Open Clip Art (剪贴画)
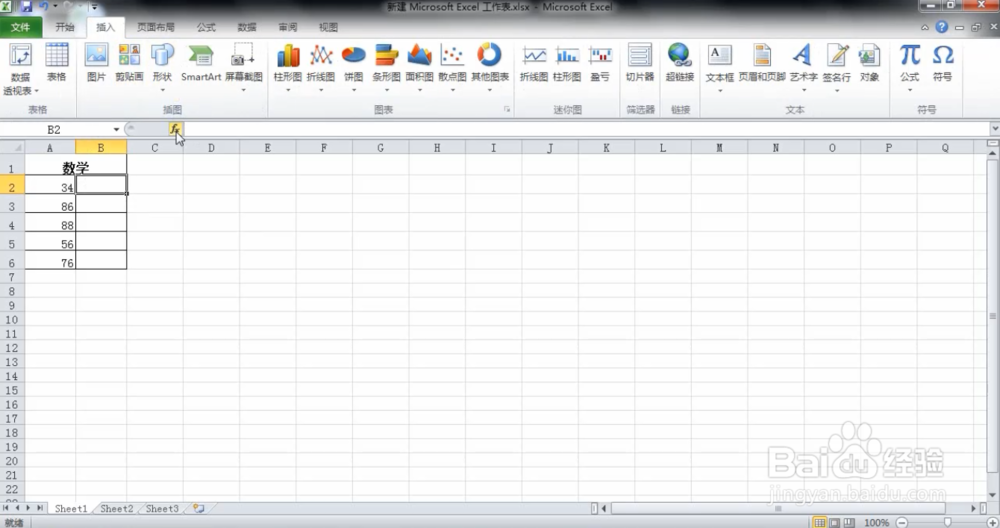This screenshot has height=528, width=1000. coord(129,64)
